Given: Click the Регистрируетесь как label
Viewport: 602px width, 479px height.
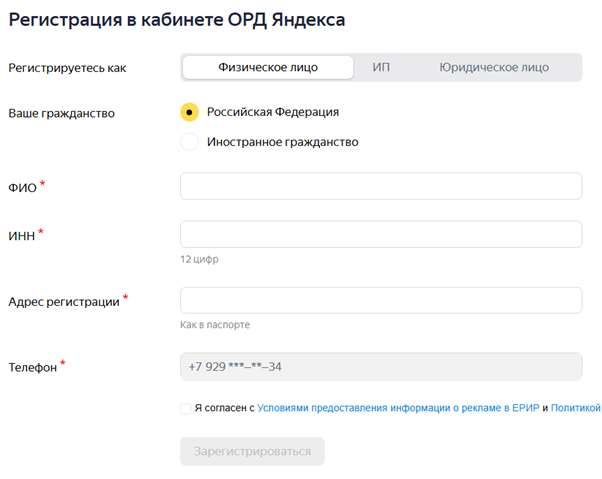Looking at the screenshot, I should coord(67,68).
